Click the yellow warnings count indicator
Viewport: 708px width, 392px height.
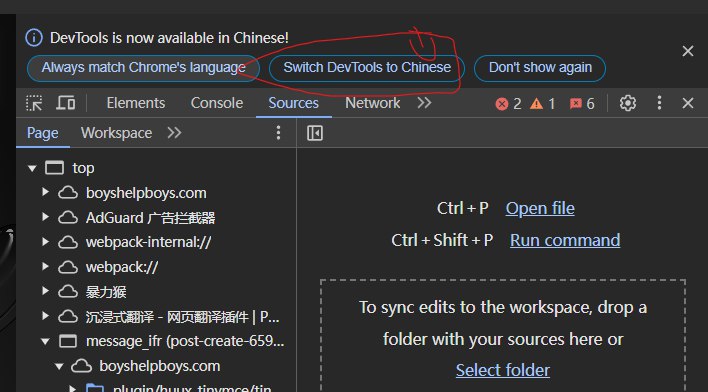[x=543, y=104]
